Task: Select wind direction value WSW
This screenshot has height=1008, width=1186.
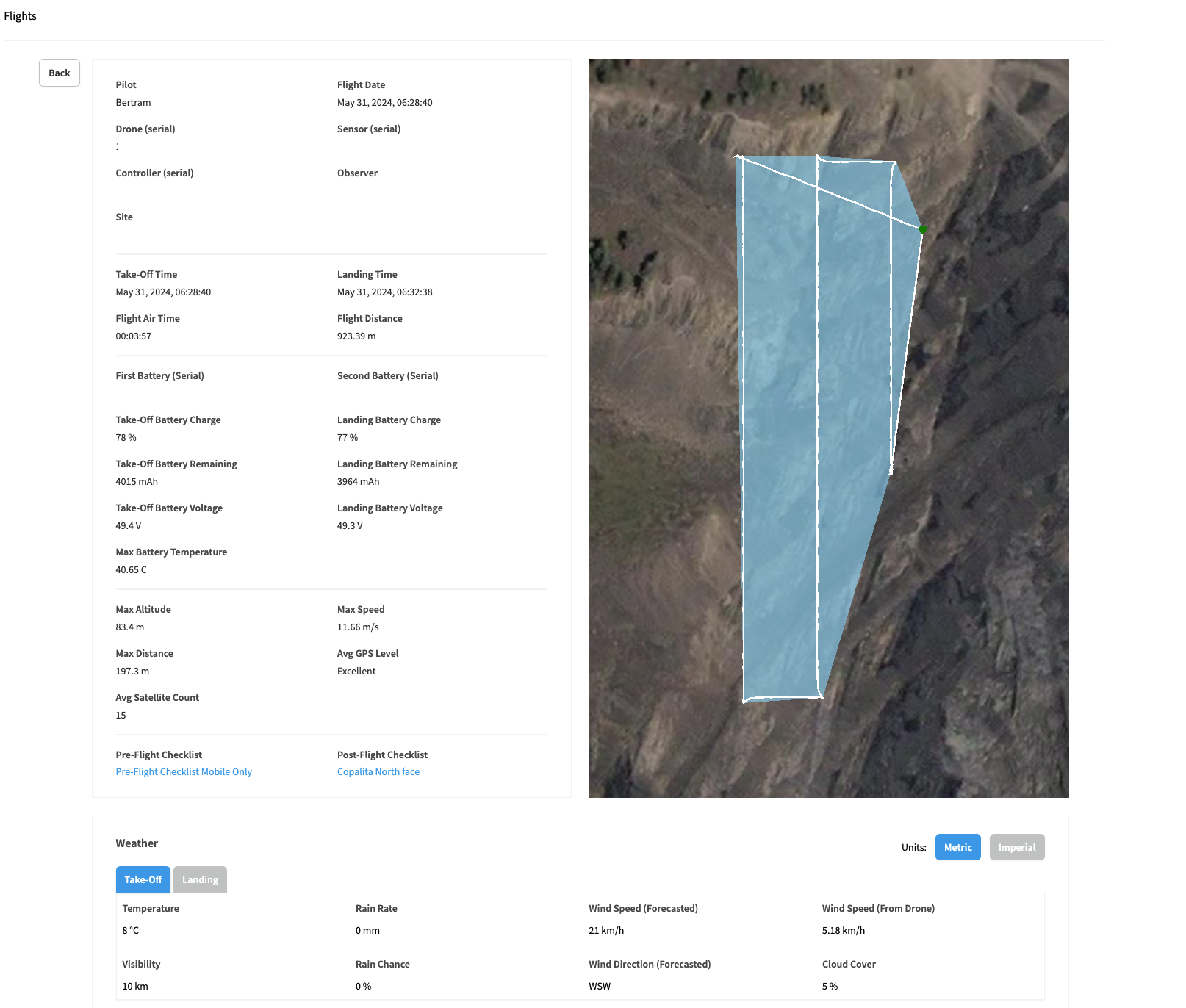Action: [600, 987]
